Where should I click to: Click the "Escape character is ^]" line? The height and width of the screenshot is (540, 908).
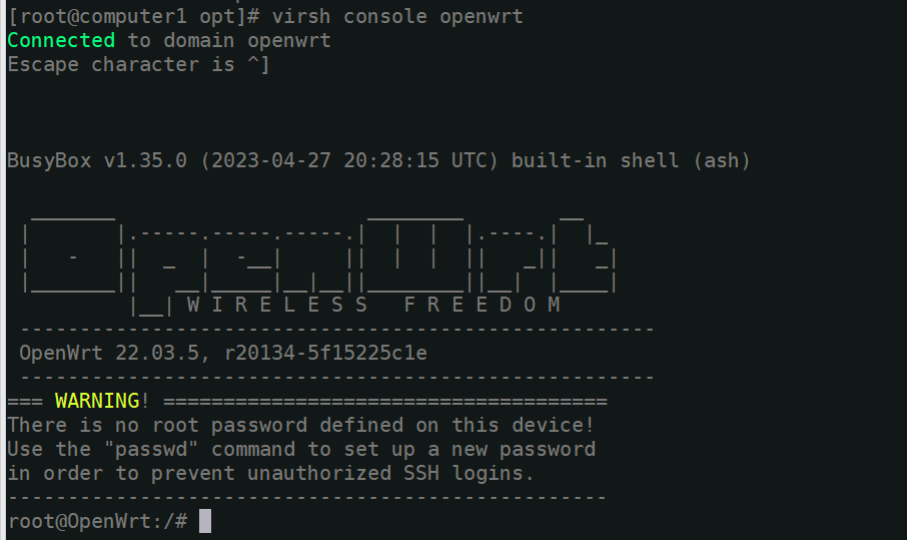(x=139, y=64)
